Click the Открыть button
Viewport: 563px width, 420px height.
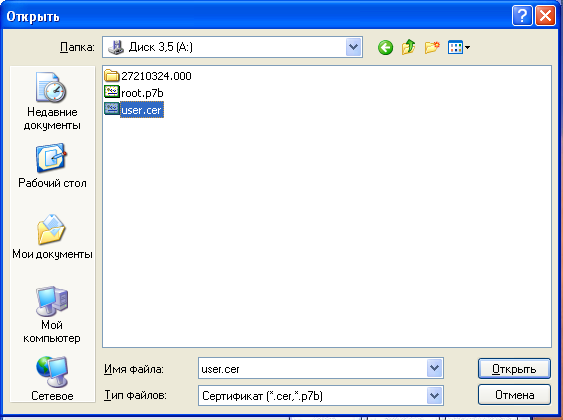(514, 369)
